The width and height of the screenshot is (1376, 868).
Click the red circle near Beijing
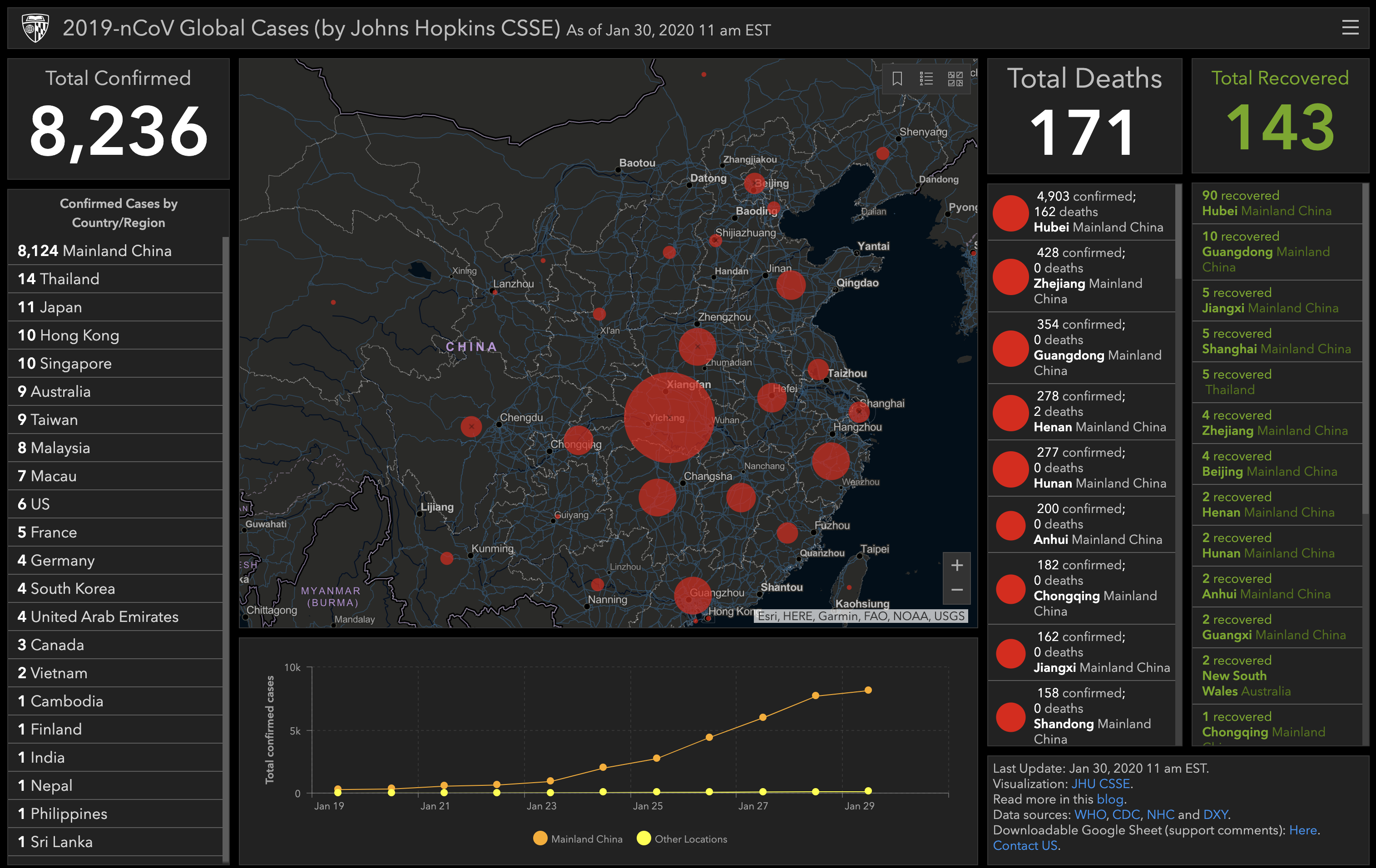tap(754, 183)
